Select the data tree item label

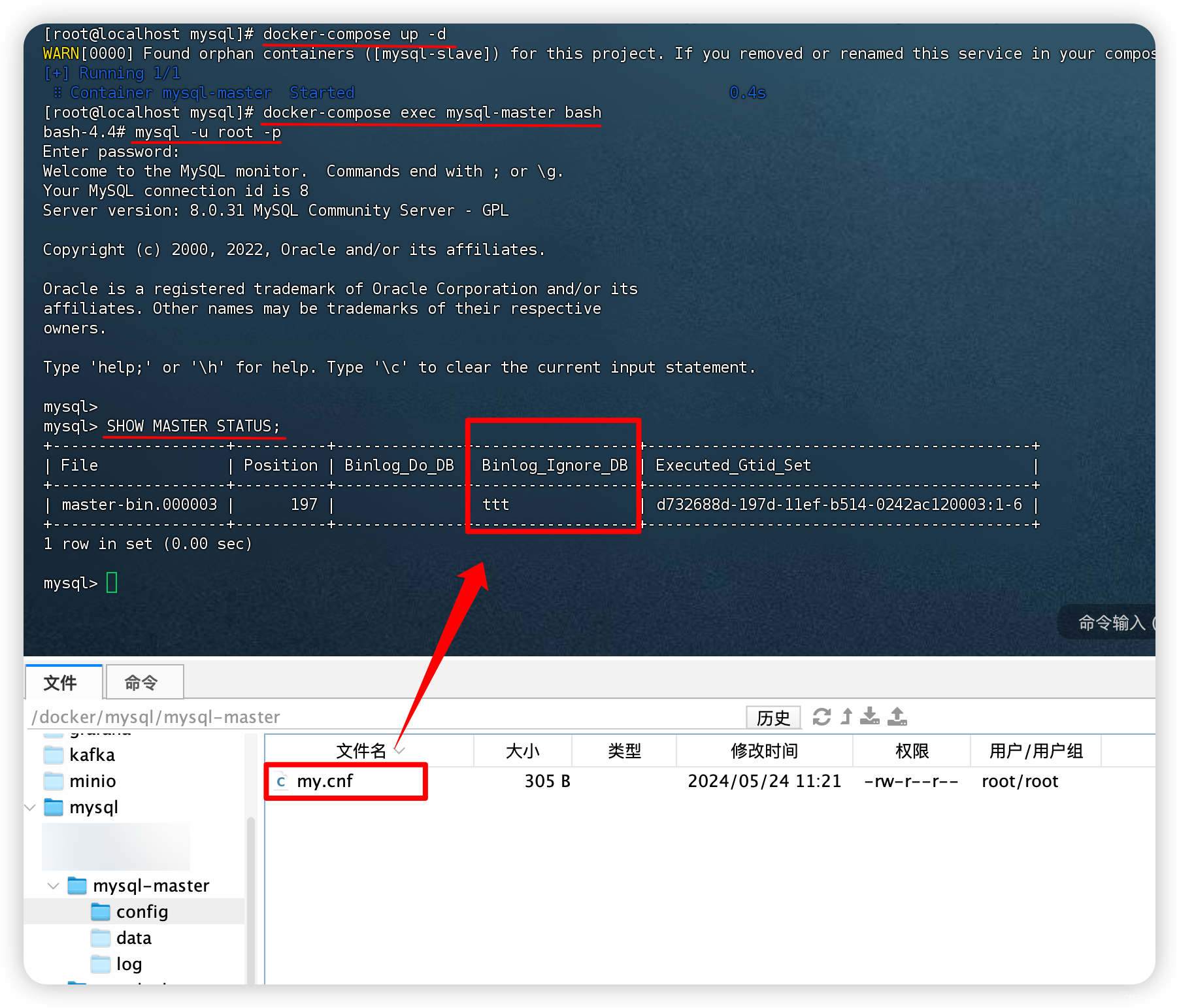(134, 938)
